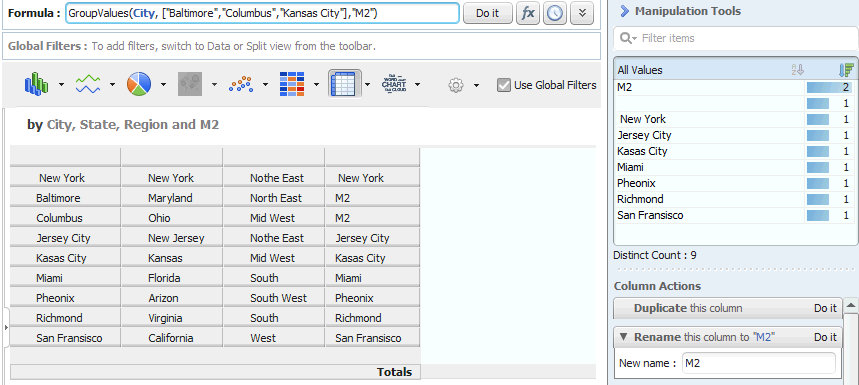Select the scatter chart type icon

click(x=241, y=84)
